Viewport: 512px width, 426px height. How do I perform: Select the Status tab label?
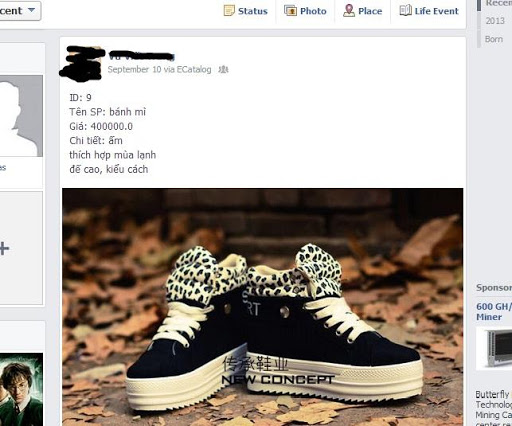(x=253, y=11)
